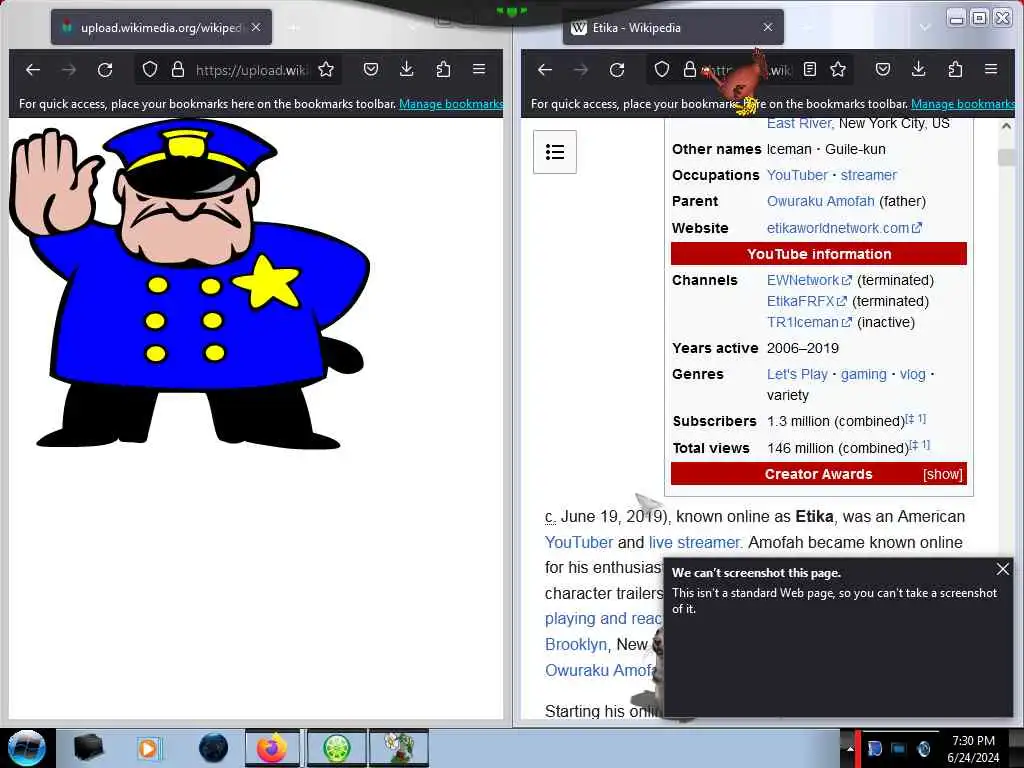This screenshot has width=1024, height=768.
Task: Open tracking protection shield in left window
Action: (x=150, y=69)
